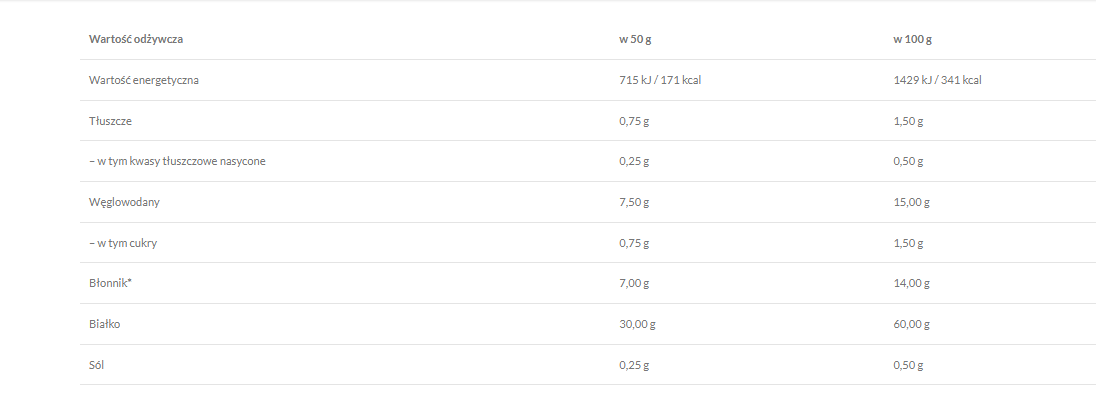
Task: Click the '14,00 g' fiber value
Action: (x=911, y=284)
